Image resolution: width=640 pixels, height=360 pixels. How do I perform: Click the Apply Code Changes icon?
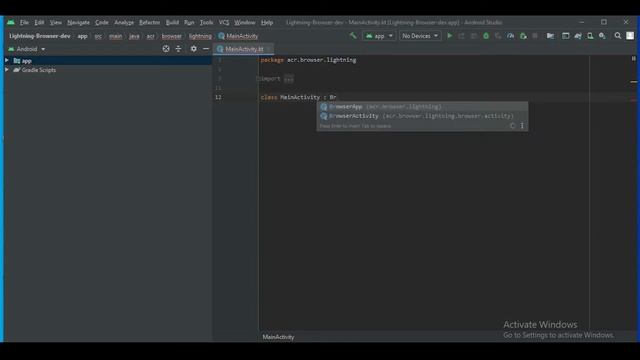pyautogui.click(x=474, y=36)
